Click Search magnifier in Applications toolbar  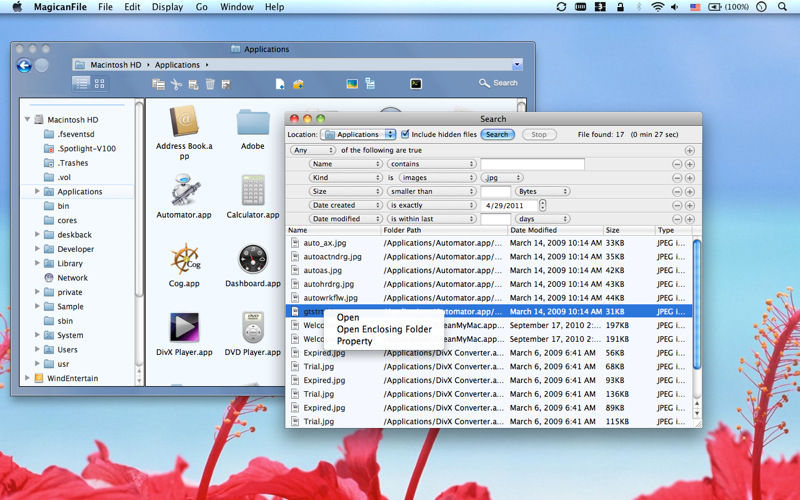point(498,83)
